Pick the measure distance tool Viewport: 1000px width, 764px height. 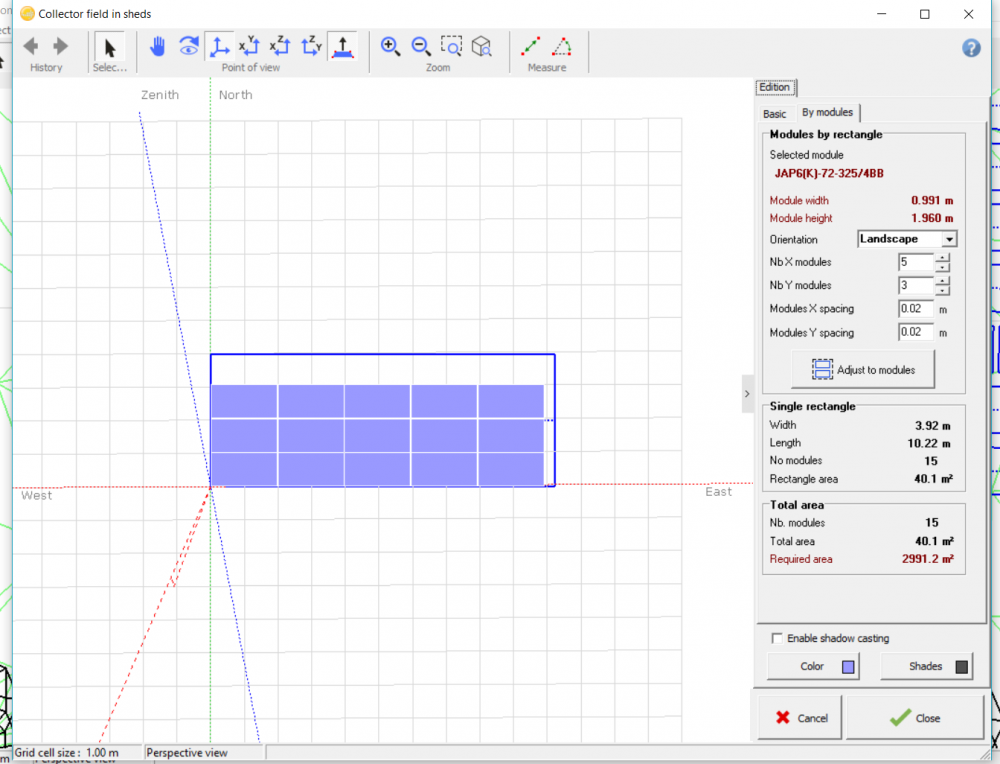tap(531, 46)
